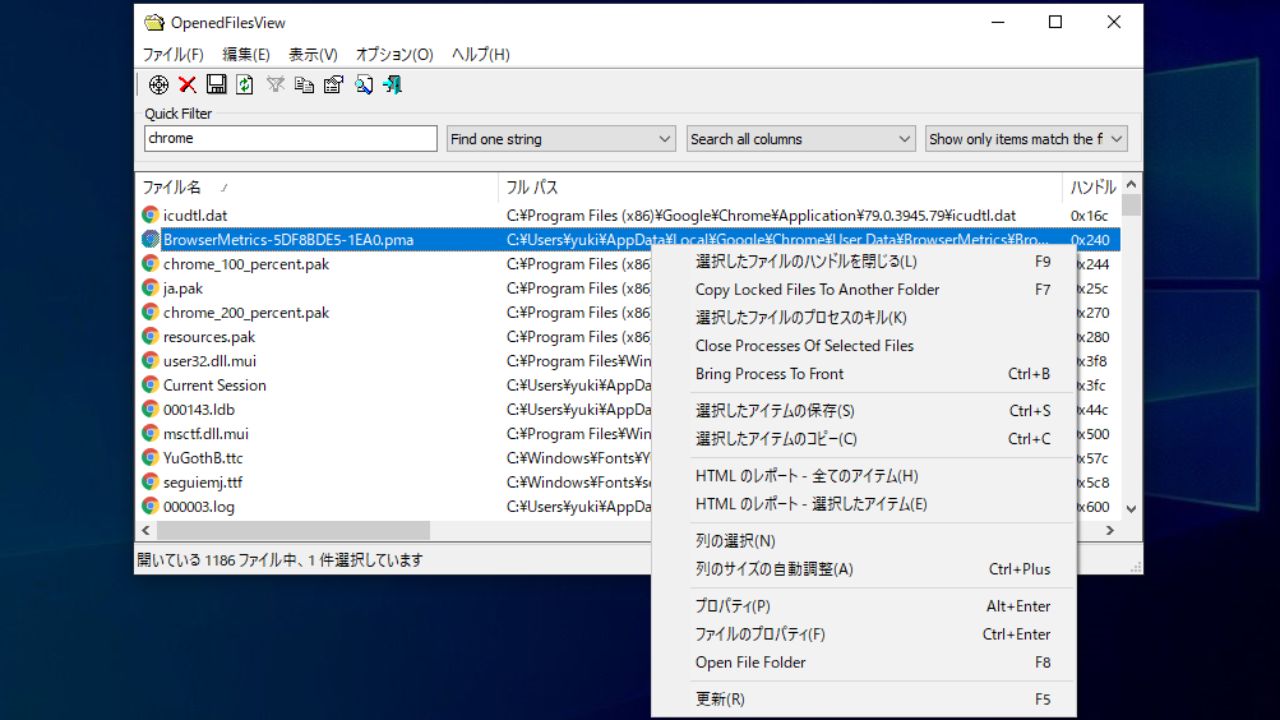Click the green arrows refresh toolbar icon

pyautogui.click(x=245, y=85)
